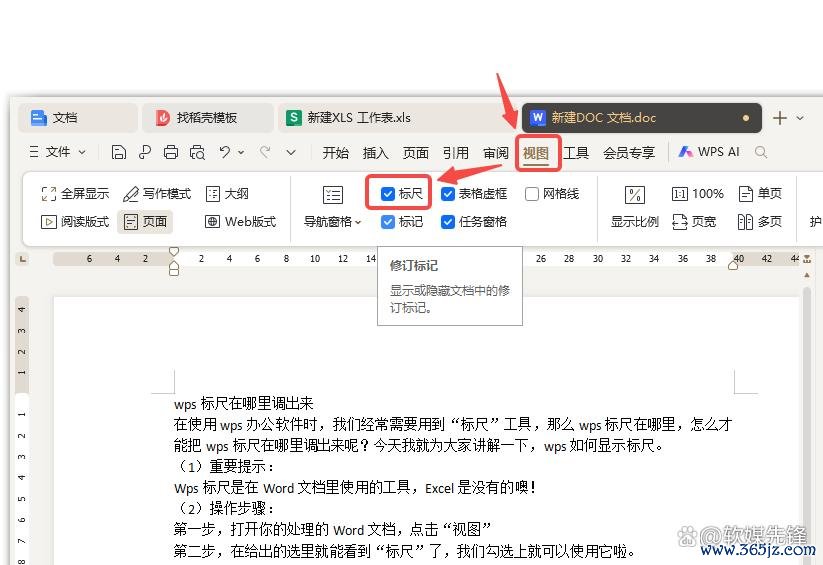The width and height of the screenshot is (823, 565).
Task: Switch to 新建XLS 工作表.xls tab
Action: pyautogui.click(x=399, y=118)
